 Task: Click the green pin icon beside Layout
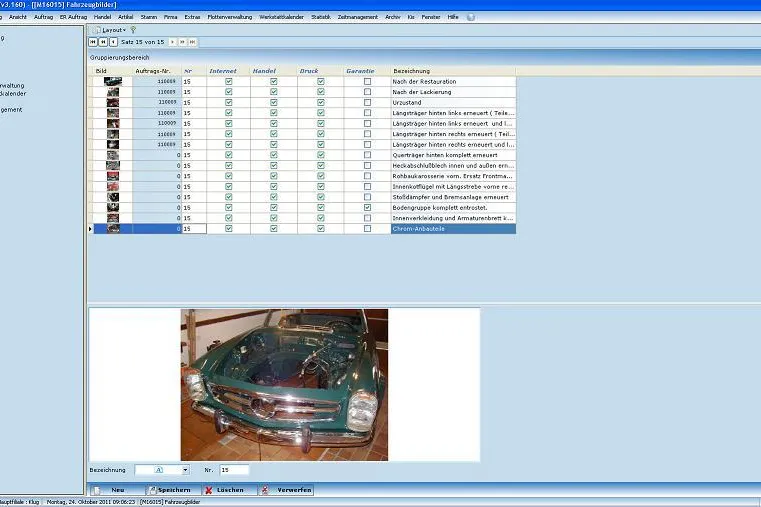pos(133,30)
